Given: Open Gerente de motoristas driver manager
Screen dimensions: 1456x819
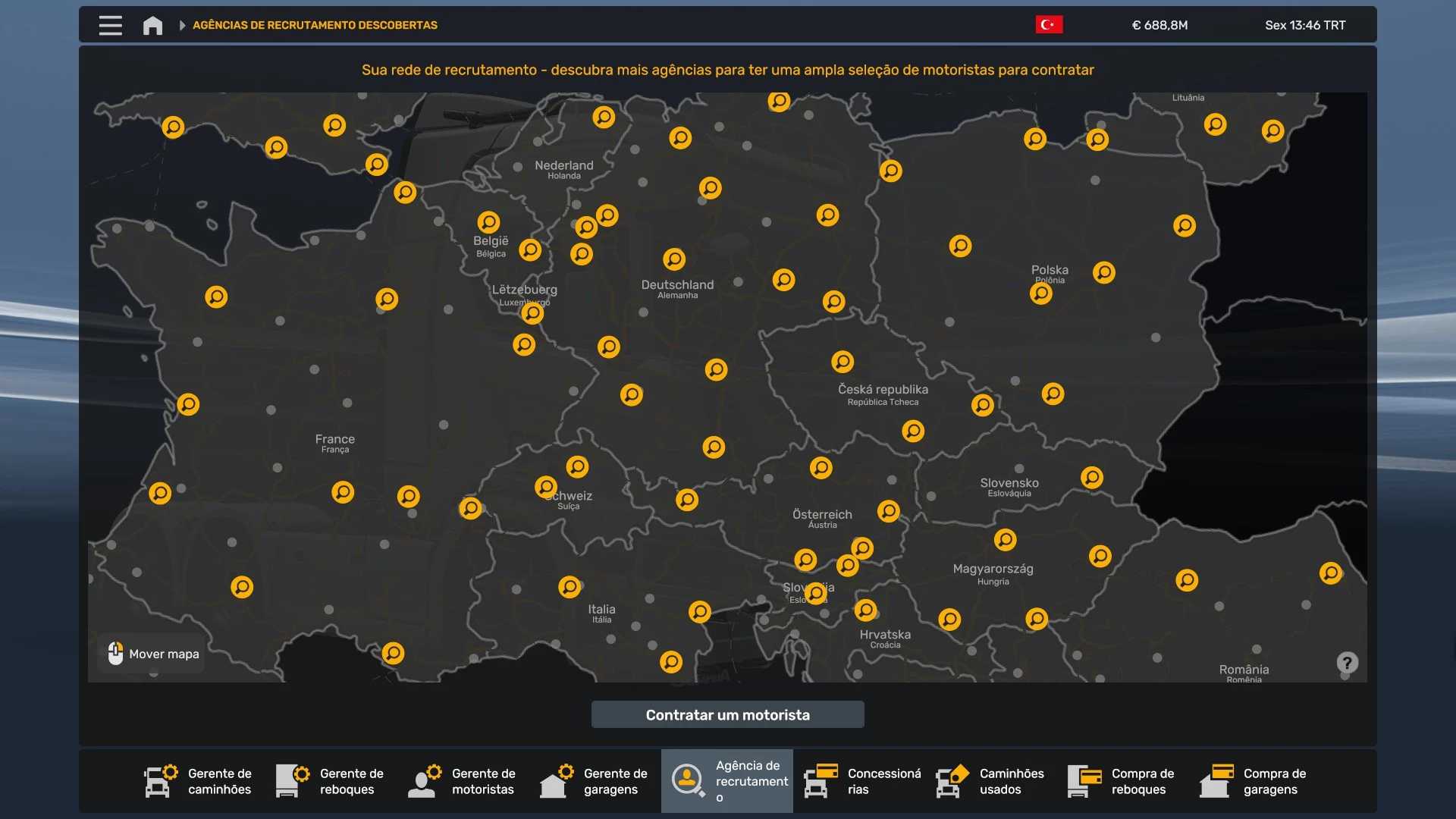Looking at the screenshot, I should pyautogui.click(x=463, y=781).
